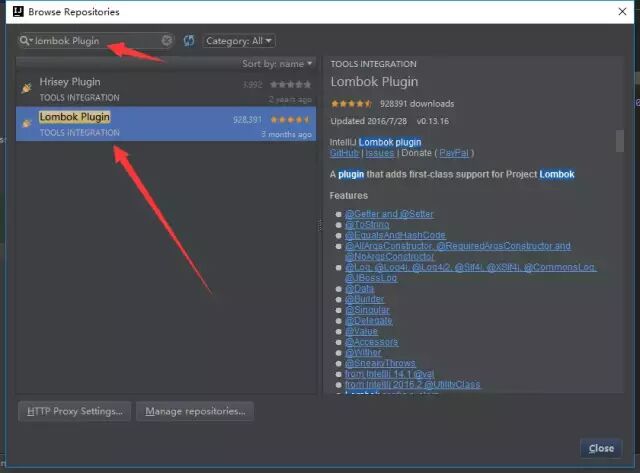The width and height of the screenshot is (640, 473).
Task: Open the @Delegate feature link
Action: click(369, 320)
